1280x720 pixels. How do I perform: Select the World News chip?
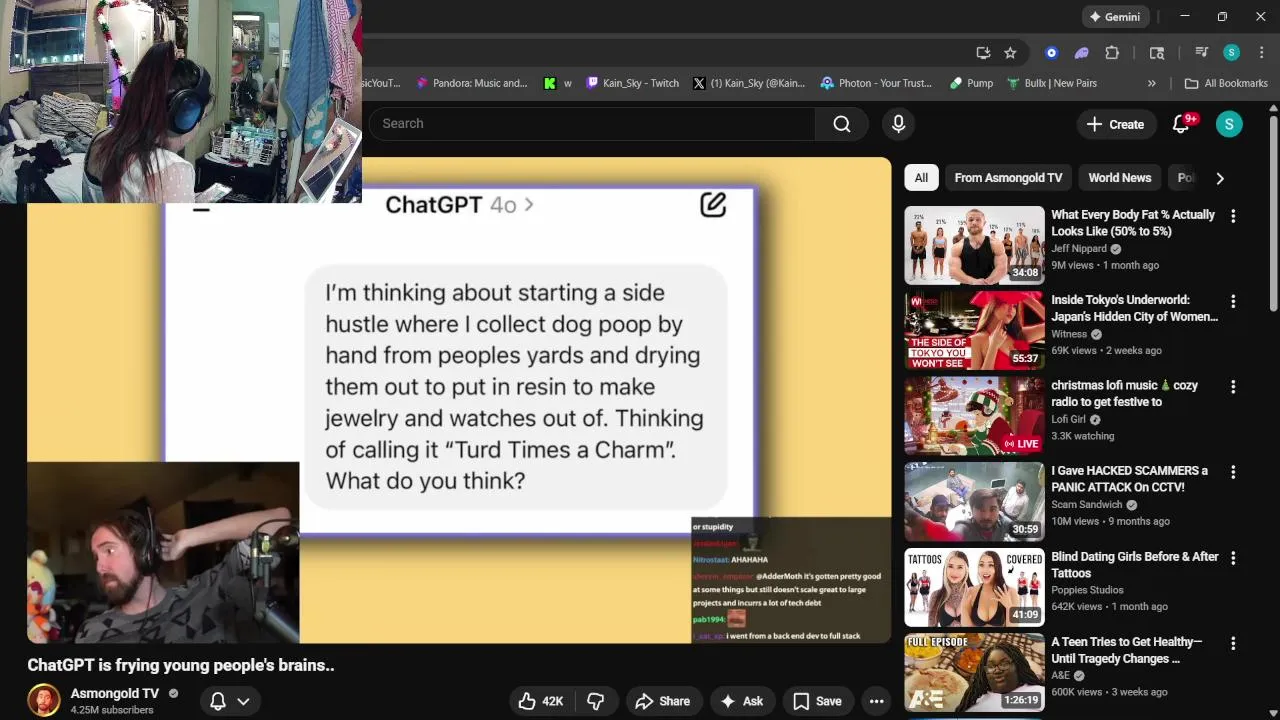pyautogui.click(x=1120, y=178)
